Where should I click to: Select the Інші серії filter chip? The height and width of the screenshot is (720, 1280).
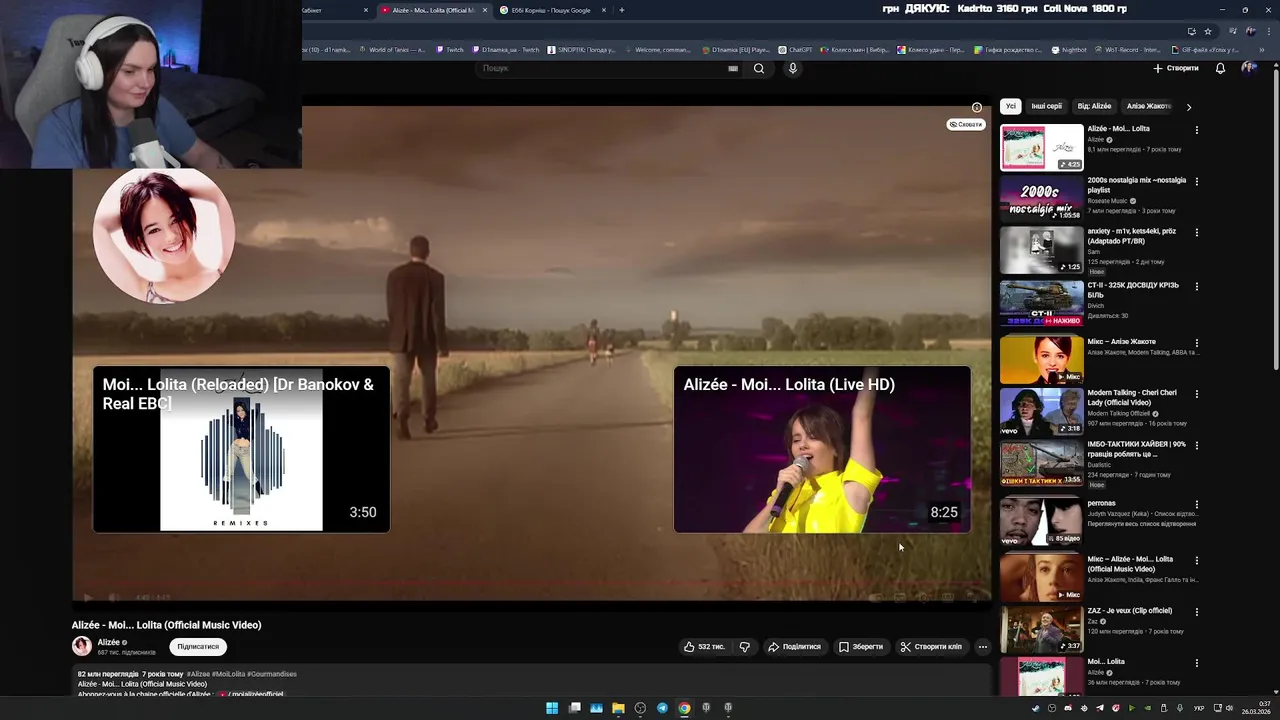point(1047,106)
